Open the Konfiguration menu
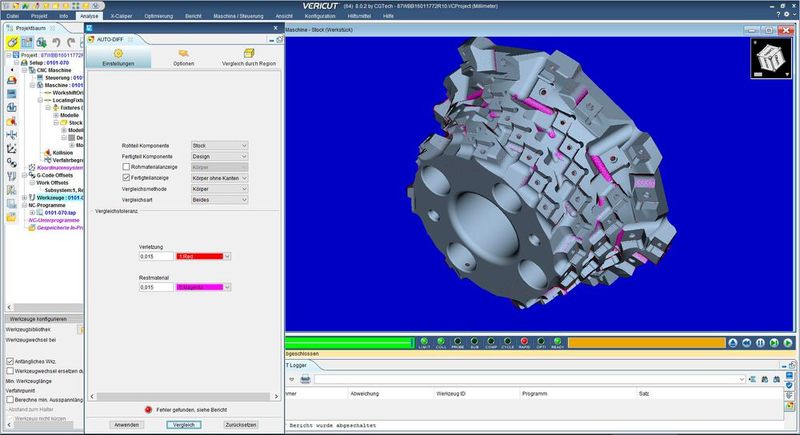 (320, 16)
